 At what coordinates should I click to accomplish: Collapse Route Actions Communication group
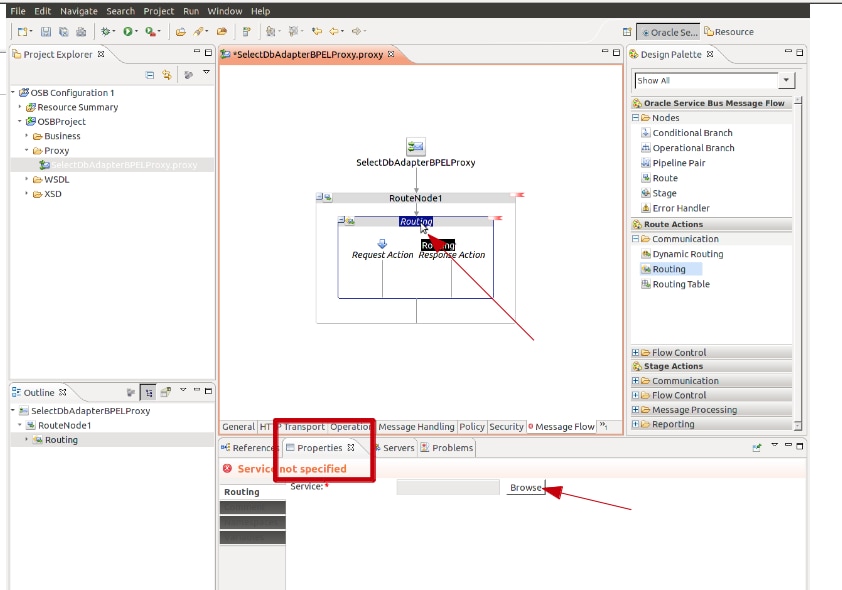pyautogui.click(x=635, y=239)
